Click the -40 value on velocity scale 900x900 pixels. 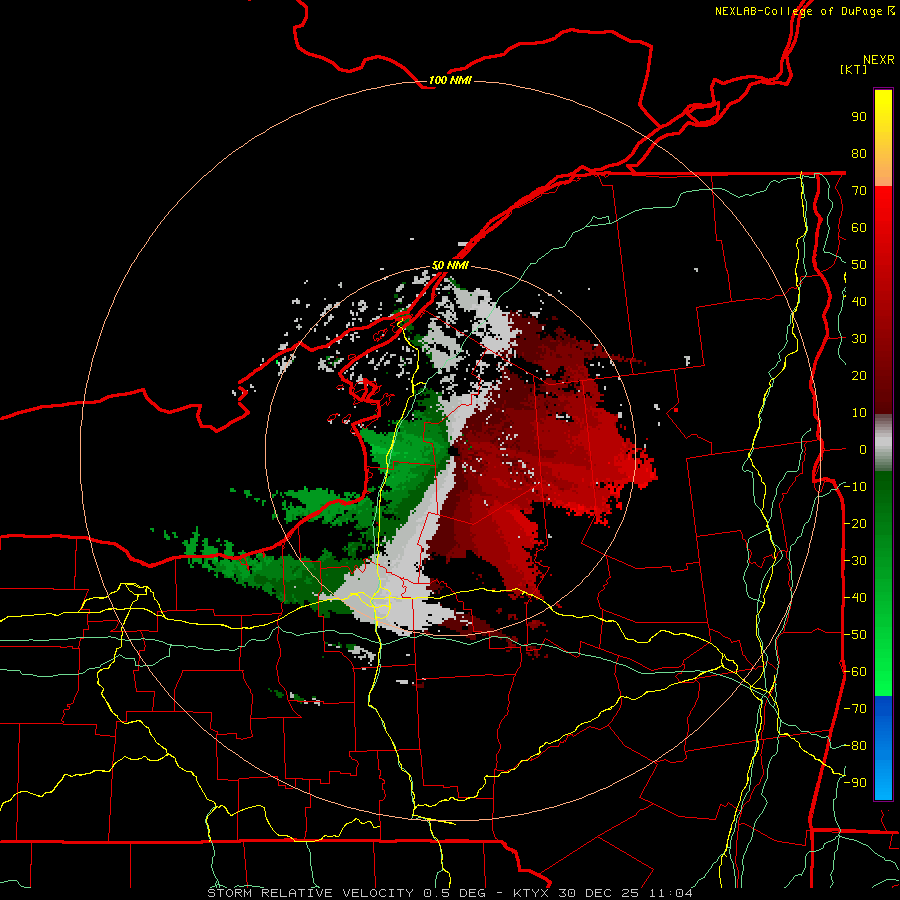click(x=855, y=598)
